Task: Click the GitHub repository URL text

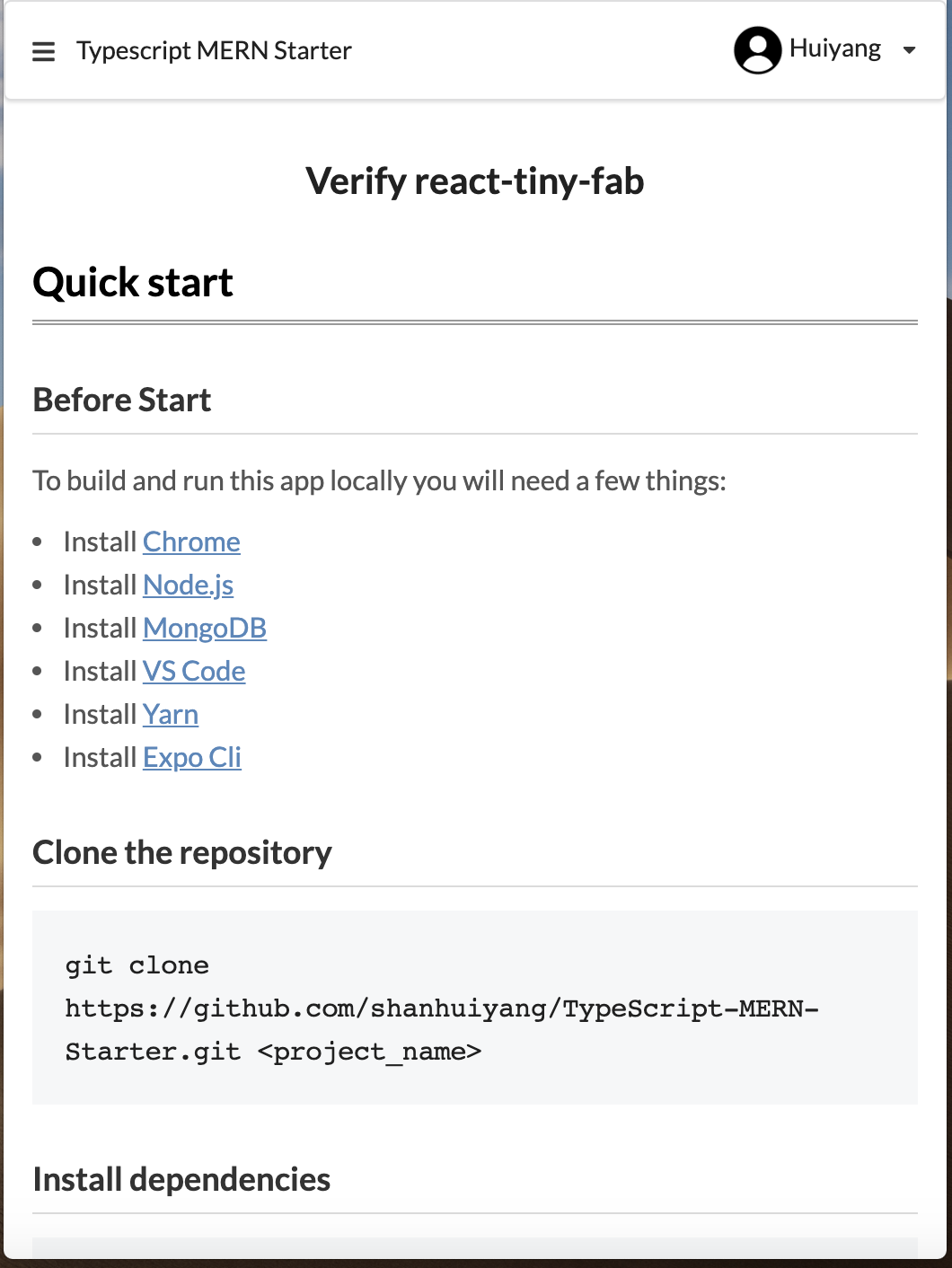Action: tap(442, 1029)
